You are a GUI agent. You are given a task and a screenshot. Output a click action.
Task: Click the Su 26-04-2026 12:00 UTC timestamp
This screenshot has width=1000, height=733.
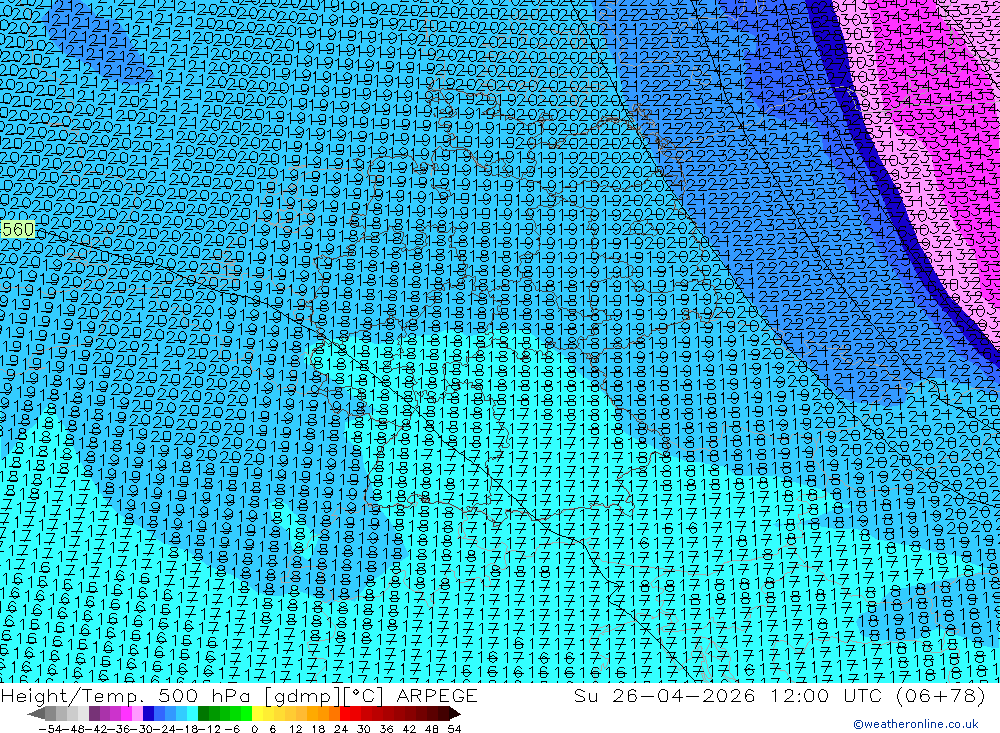[779, 695]
